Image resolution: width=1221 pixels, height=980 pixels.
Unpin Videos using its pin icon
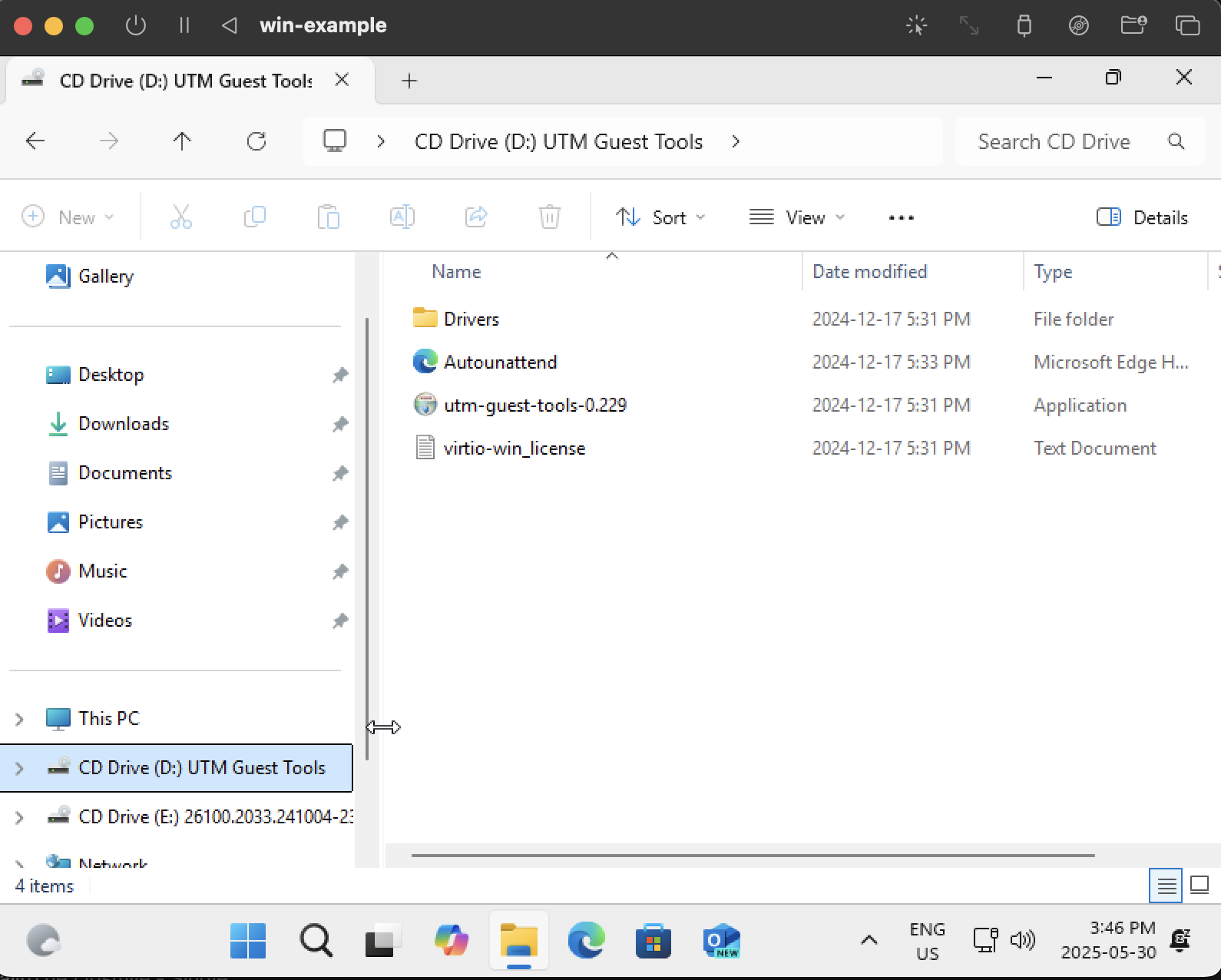(x=340, y=621)
